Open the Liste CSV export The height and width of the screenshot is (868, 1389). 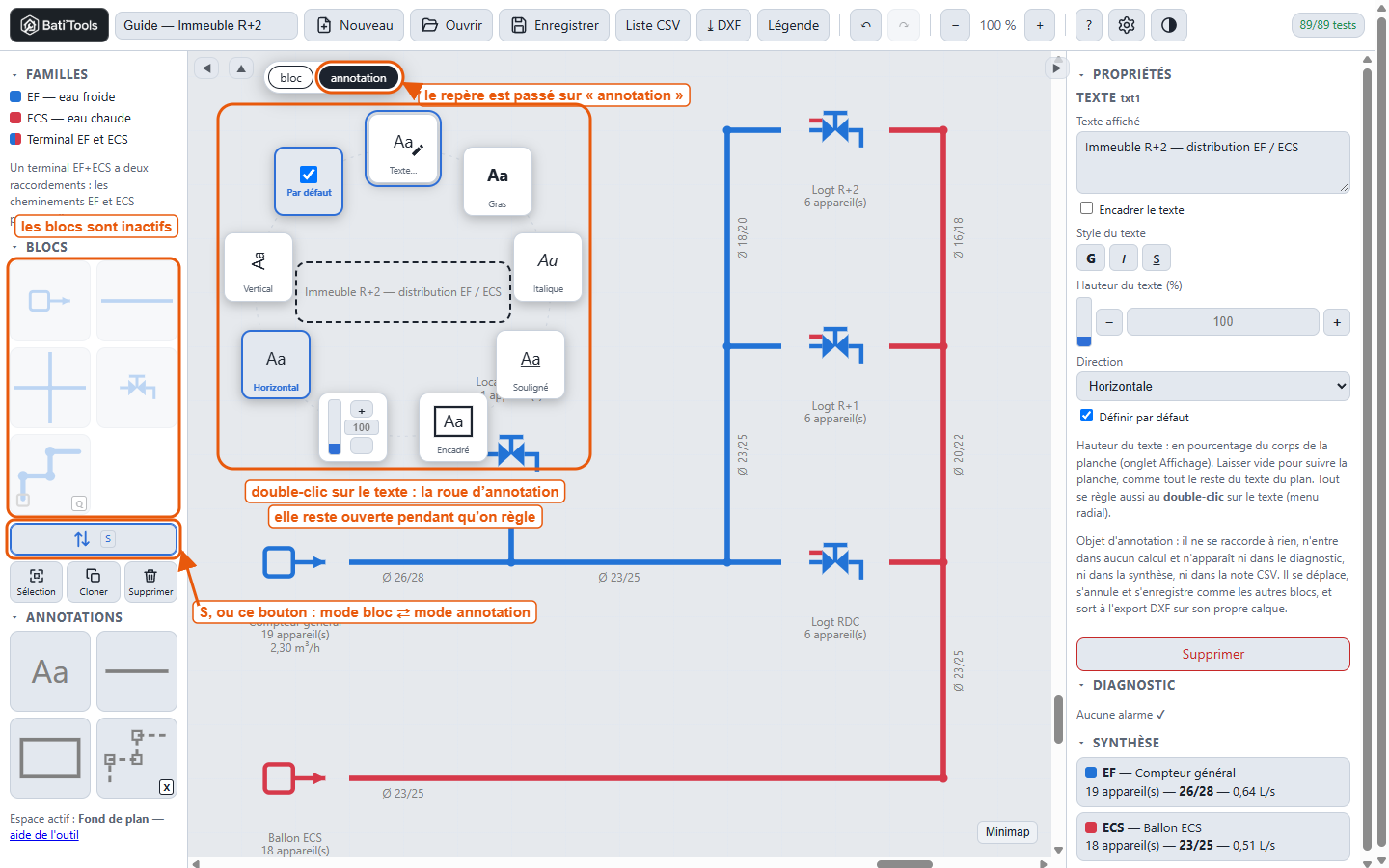[x=653, y=25]
